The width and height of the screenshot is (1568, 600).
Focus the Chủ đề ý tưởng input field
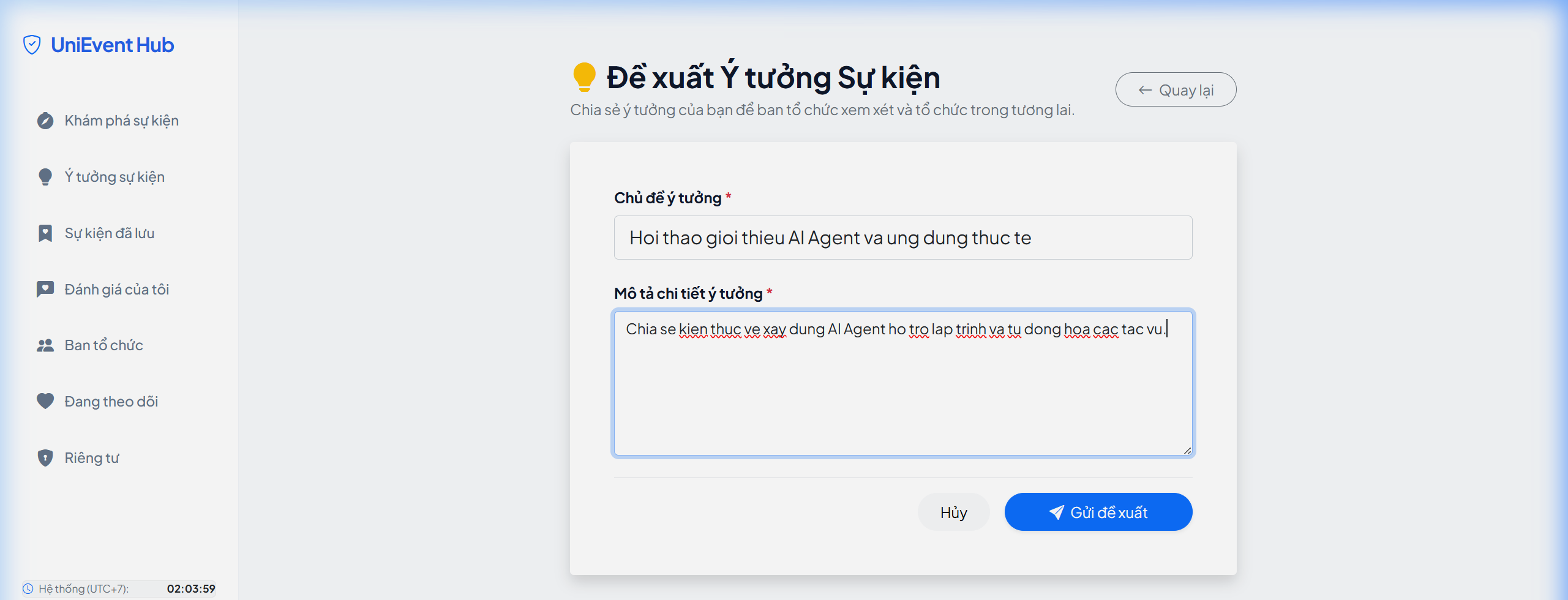pyautogui.click(x=903, y=238)
